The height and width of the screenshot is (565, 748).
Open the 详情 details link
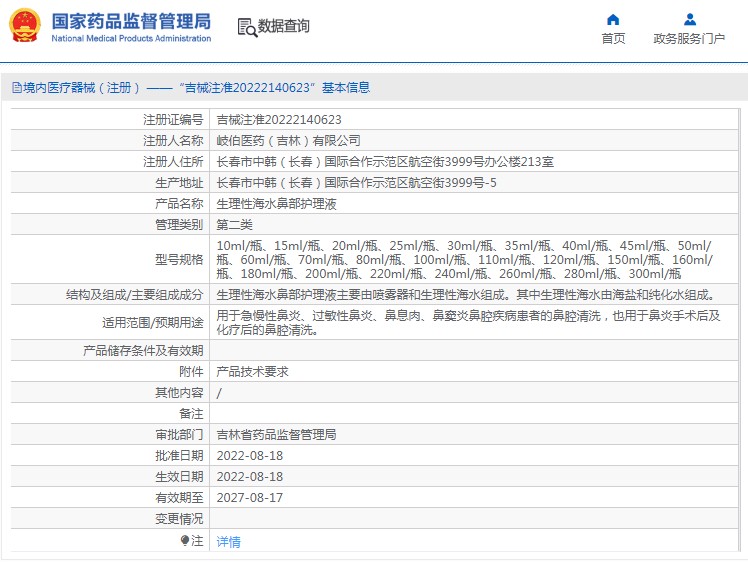(x=229, y=542)
